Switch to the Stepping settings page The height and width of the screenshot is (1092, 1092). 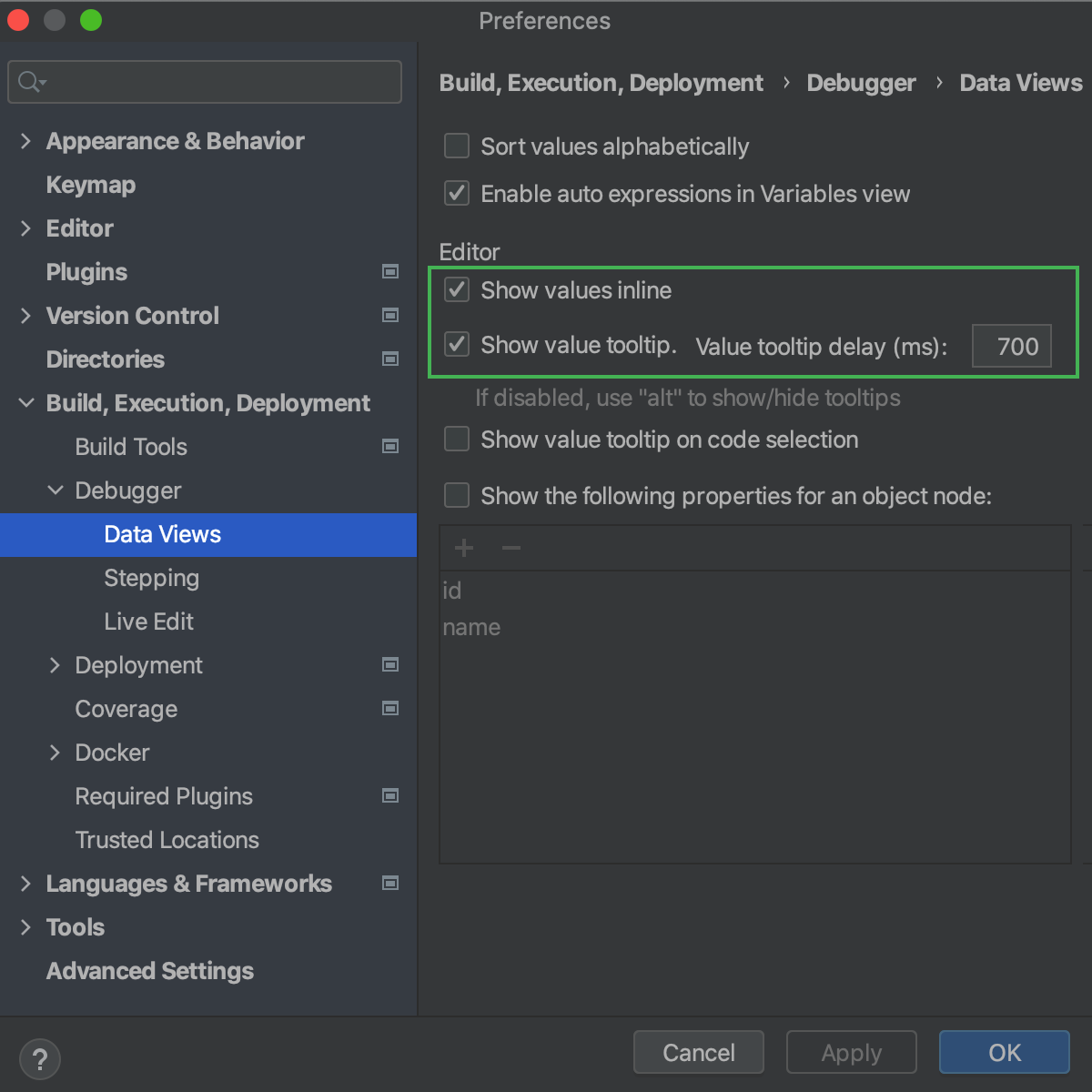[x=151, y=578]
